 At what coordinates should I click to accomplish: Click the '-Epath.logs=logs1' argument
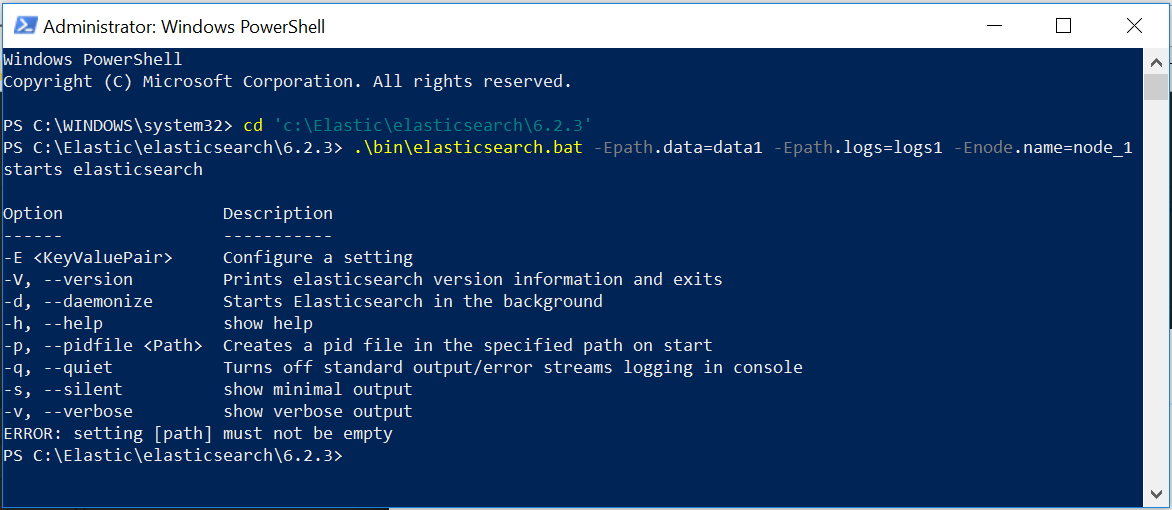[858, 148]
